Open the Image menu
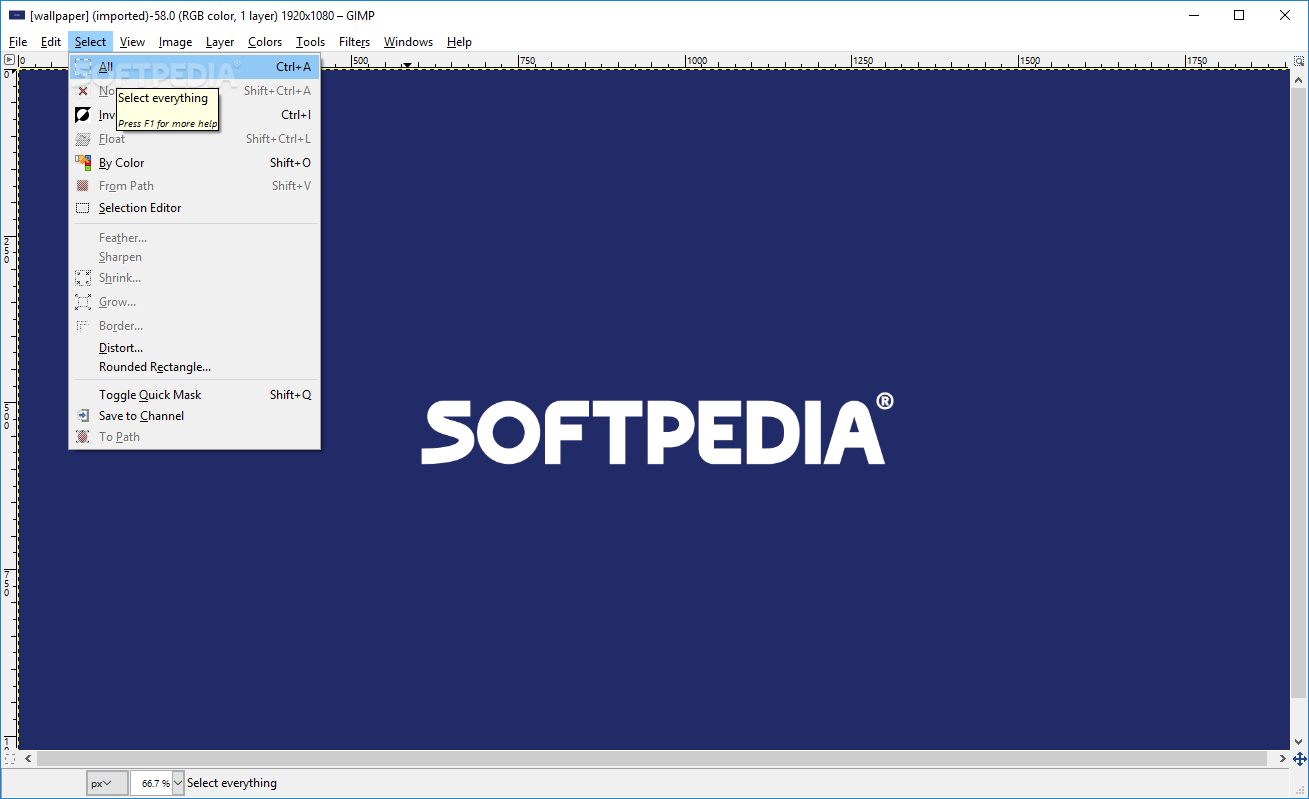The image size is (1309, 799). pos(175,42)
